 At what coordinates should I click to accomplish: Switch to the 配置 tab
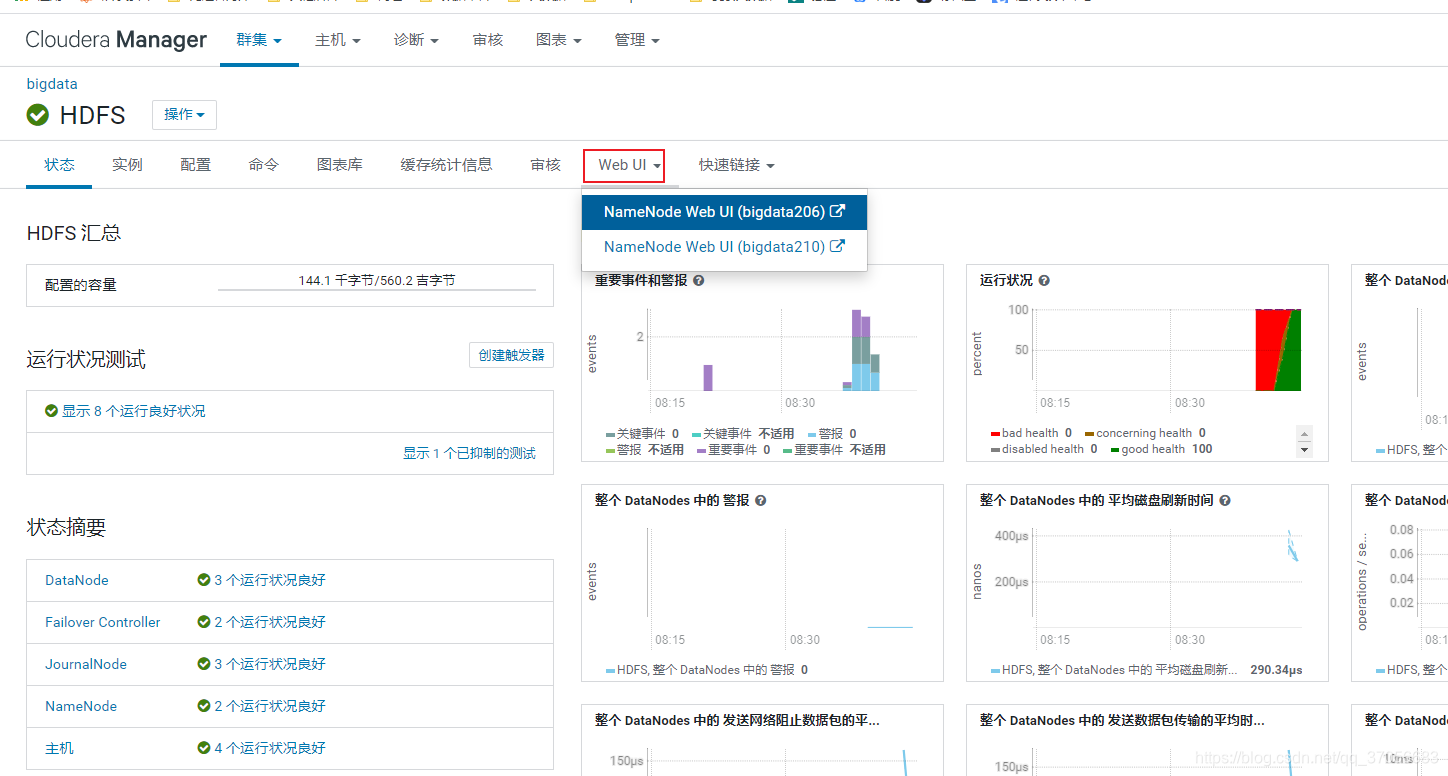[x=196, y=165]
